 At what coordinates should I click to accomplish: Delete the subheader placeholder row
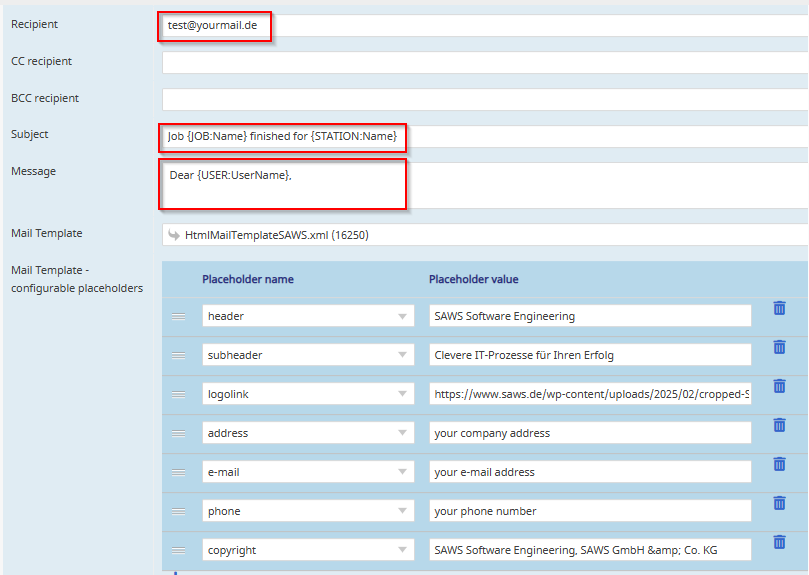[780, 347]
